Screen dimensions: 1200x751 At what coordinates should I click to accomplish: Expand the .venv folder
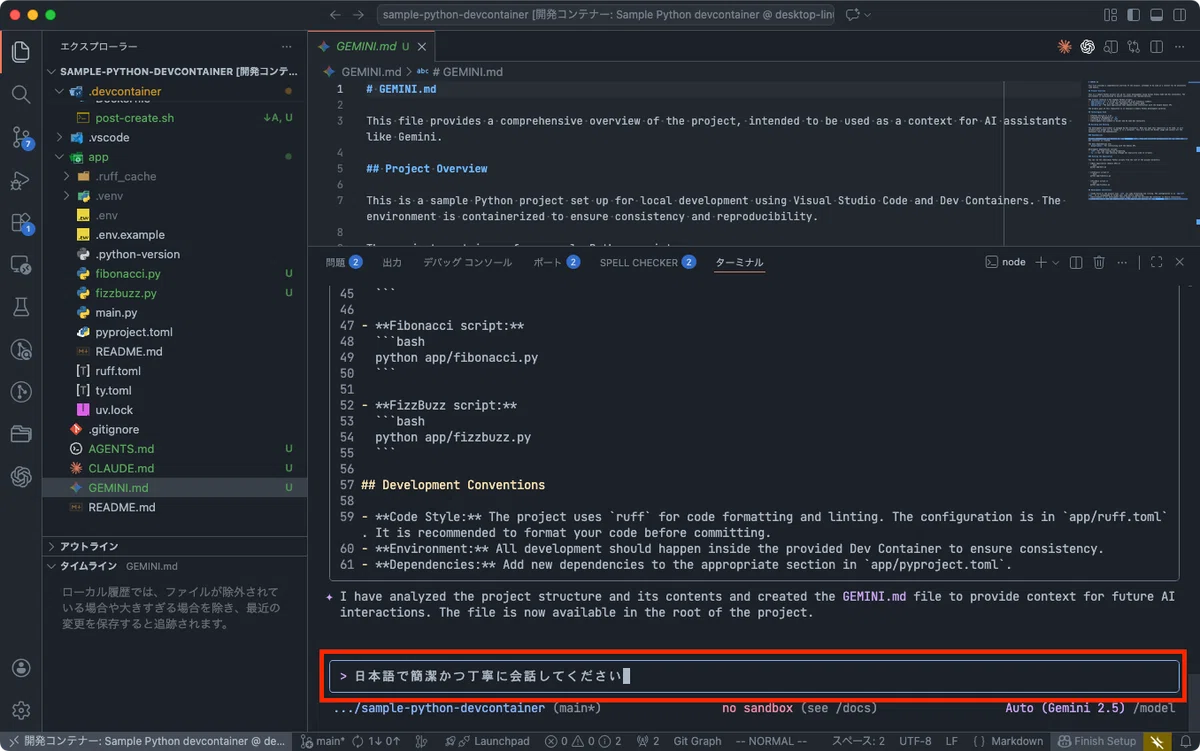coord(174,196)
